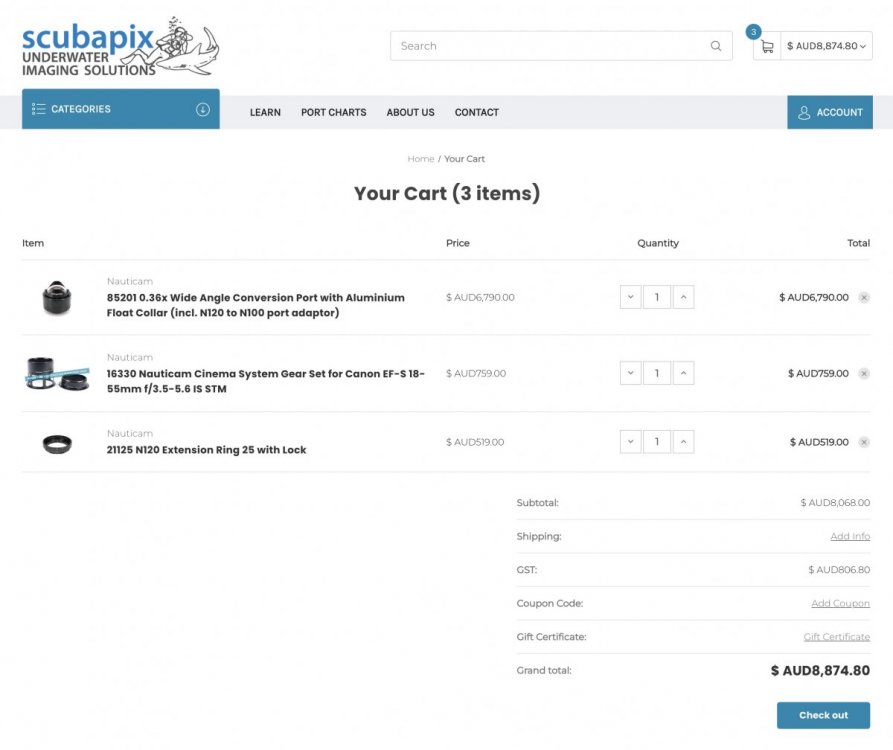Image resolution: width=893 pixels, height=750 pixels.
Task: Increase quantity of 85201 Wide Angle Conversion Port
Action: pos(683,297)
